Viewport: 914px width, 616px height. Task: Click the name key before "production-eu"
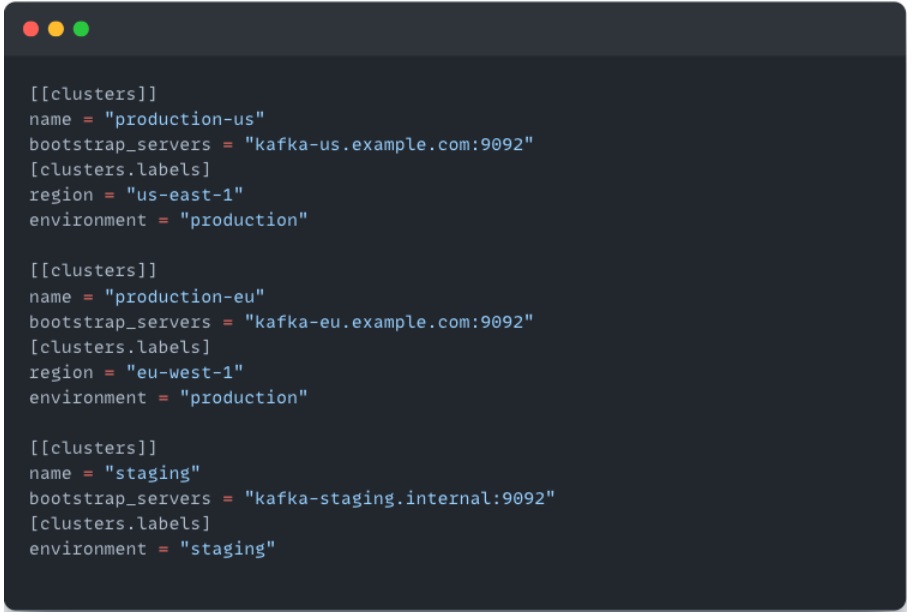pos(50,297)
